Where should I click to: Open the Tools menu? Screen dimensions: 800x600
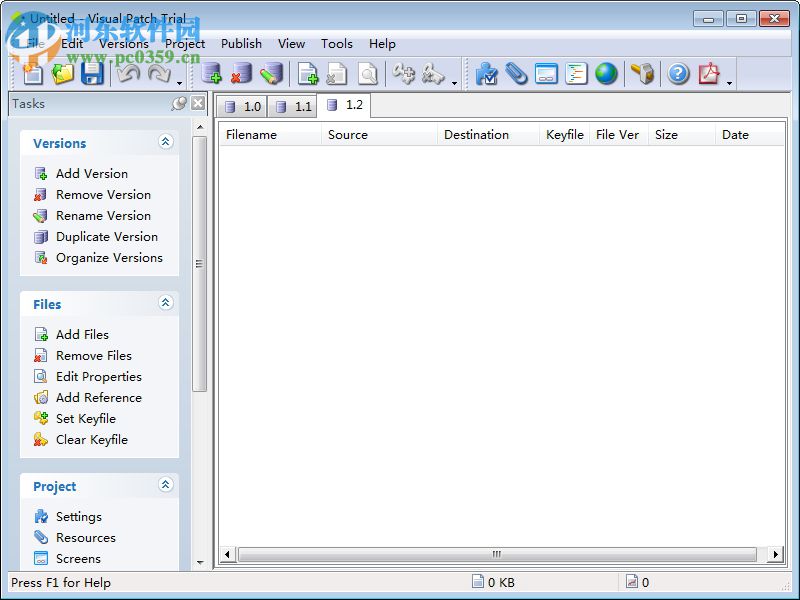337,44
